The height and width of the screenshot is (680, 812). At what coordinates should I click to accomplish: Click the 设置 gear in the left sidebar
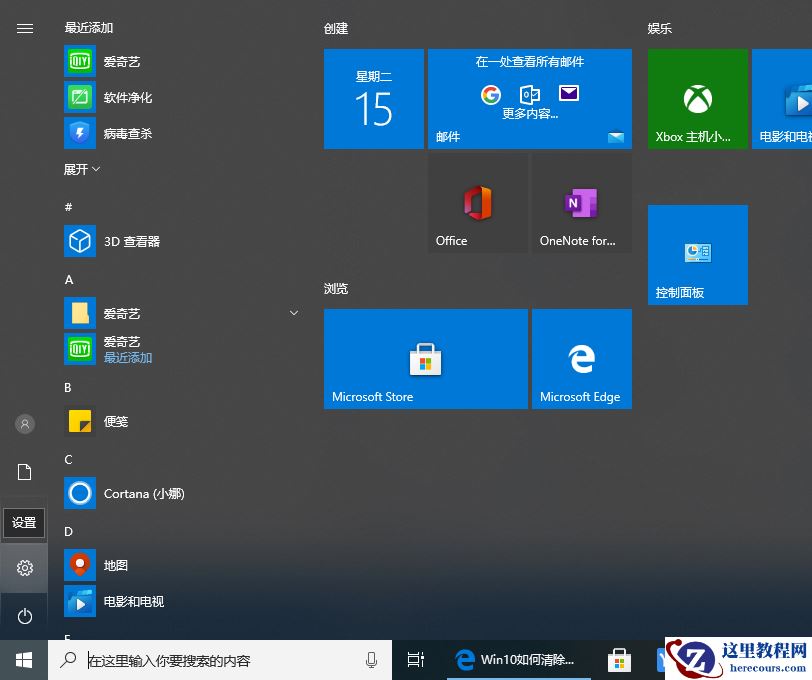[x=24, y=567]
